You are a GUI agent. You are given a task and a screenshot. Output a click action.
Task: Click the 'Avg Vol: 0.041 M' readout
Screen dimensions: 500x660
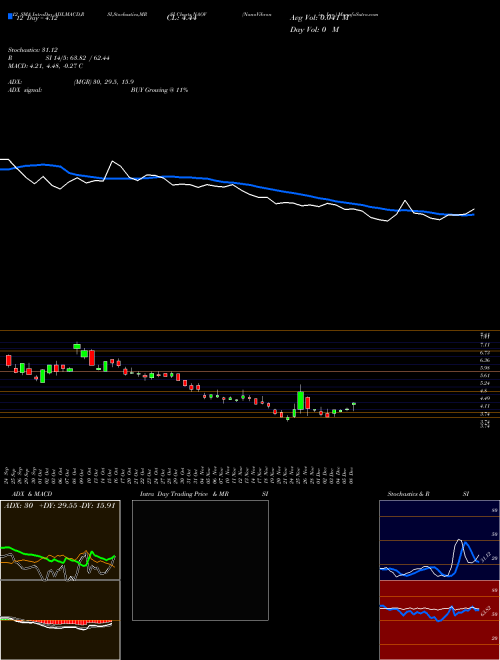tap(319, 18)
